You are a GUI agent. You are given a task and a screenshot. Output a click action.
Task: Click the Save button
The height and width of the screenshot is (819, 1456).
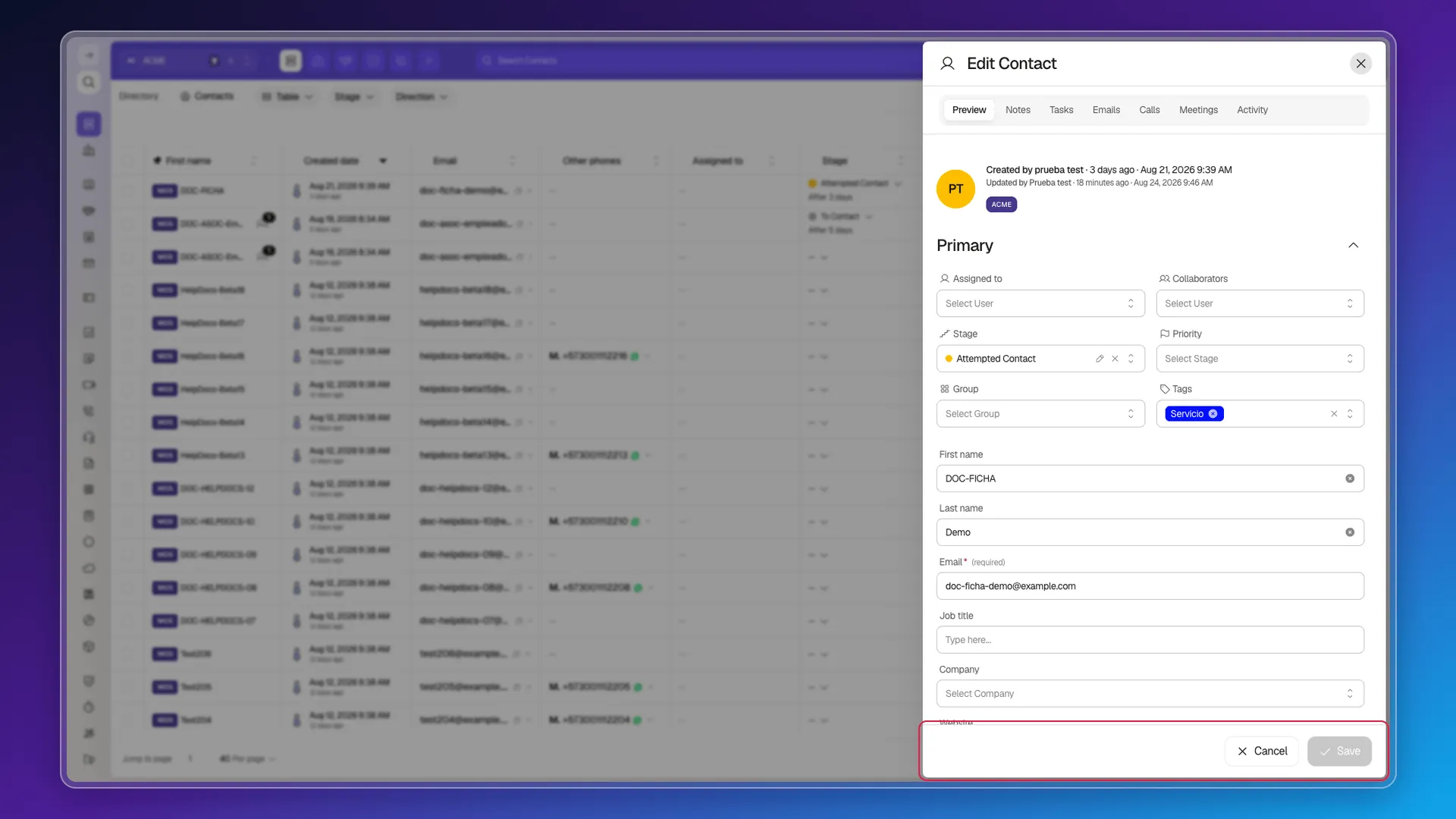click(x=1339, y=752)
